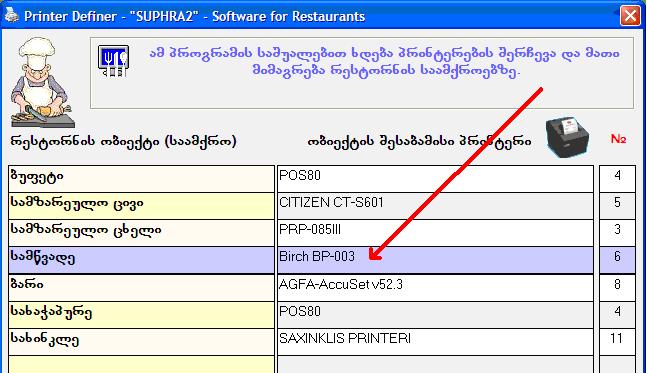Select the სამწვადე object row
The height and width of the screenshot is (373, 648).
click(141, 260)
